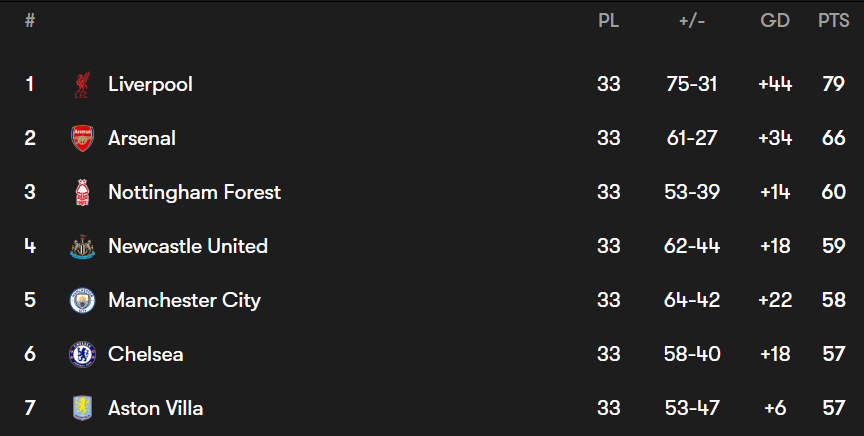Sort table by PL column header

pos(608,20)
